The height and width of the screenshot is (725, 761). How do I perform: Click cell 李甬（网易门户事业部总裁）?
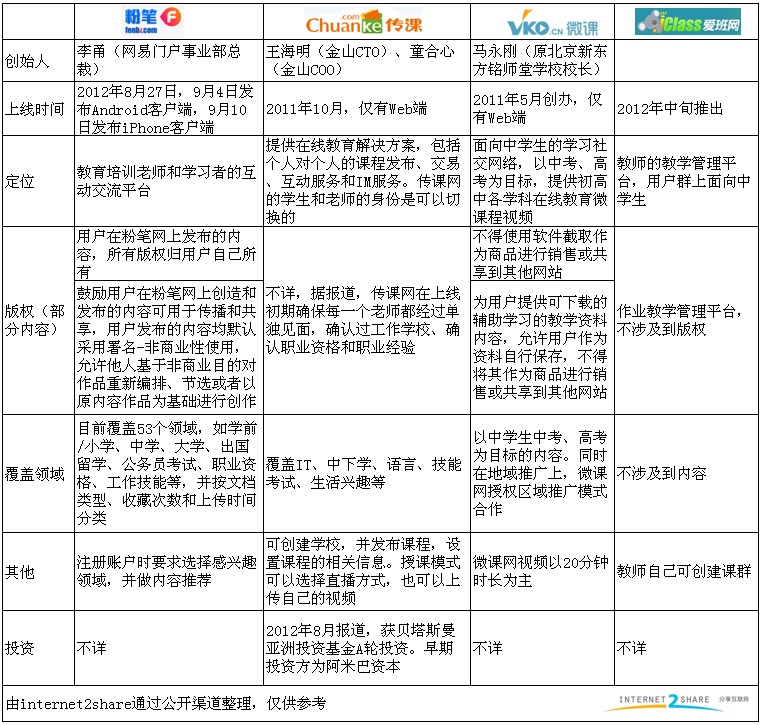[x=169, y=61]
